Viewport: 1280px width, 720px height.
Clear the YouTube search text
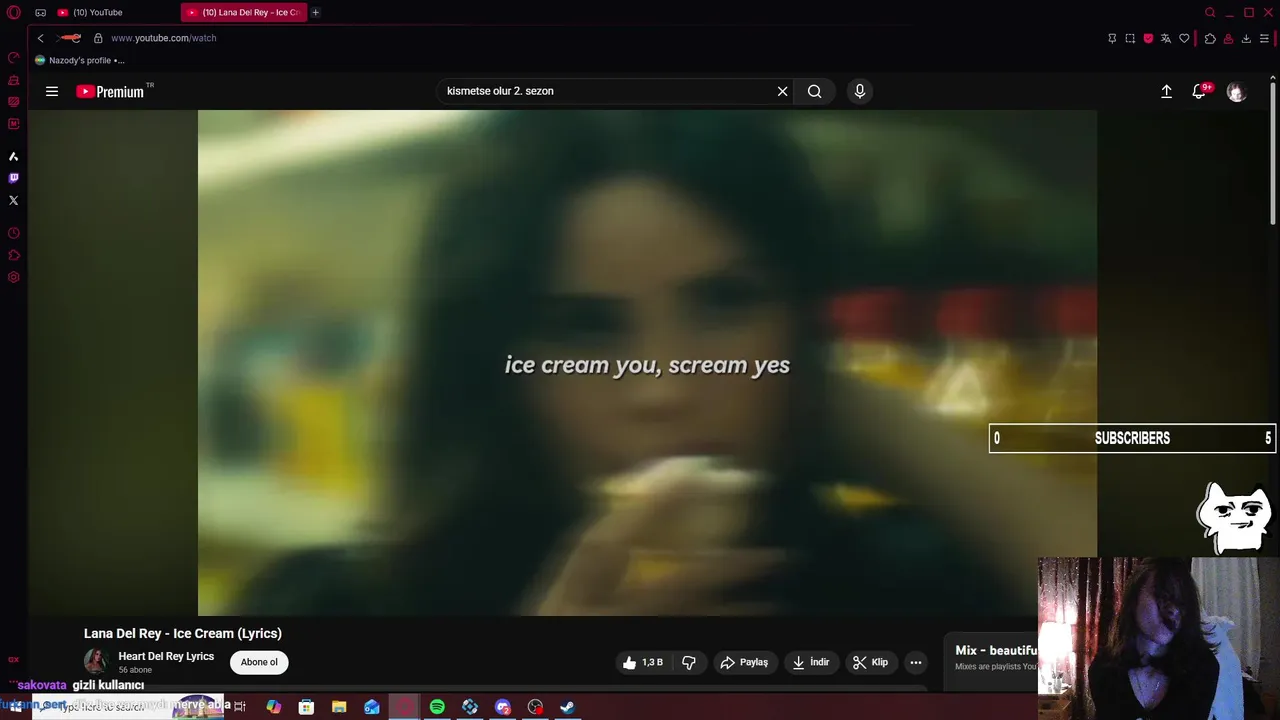tap(782, 91)
